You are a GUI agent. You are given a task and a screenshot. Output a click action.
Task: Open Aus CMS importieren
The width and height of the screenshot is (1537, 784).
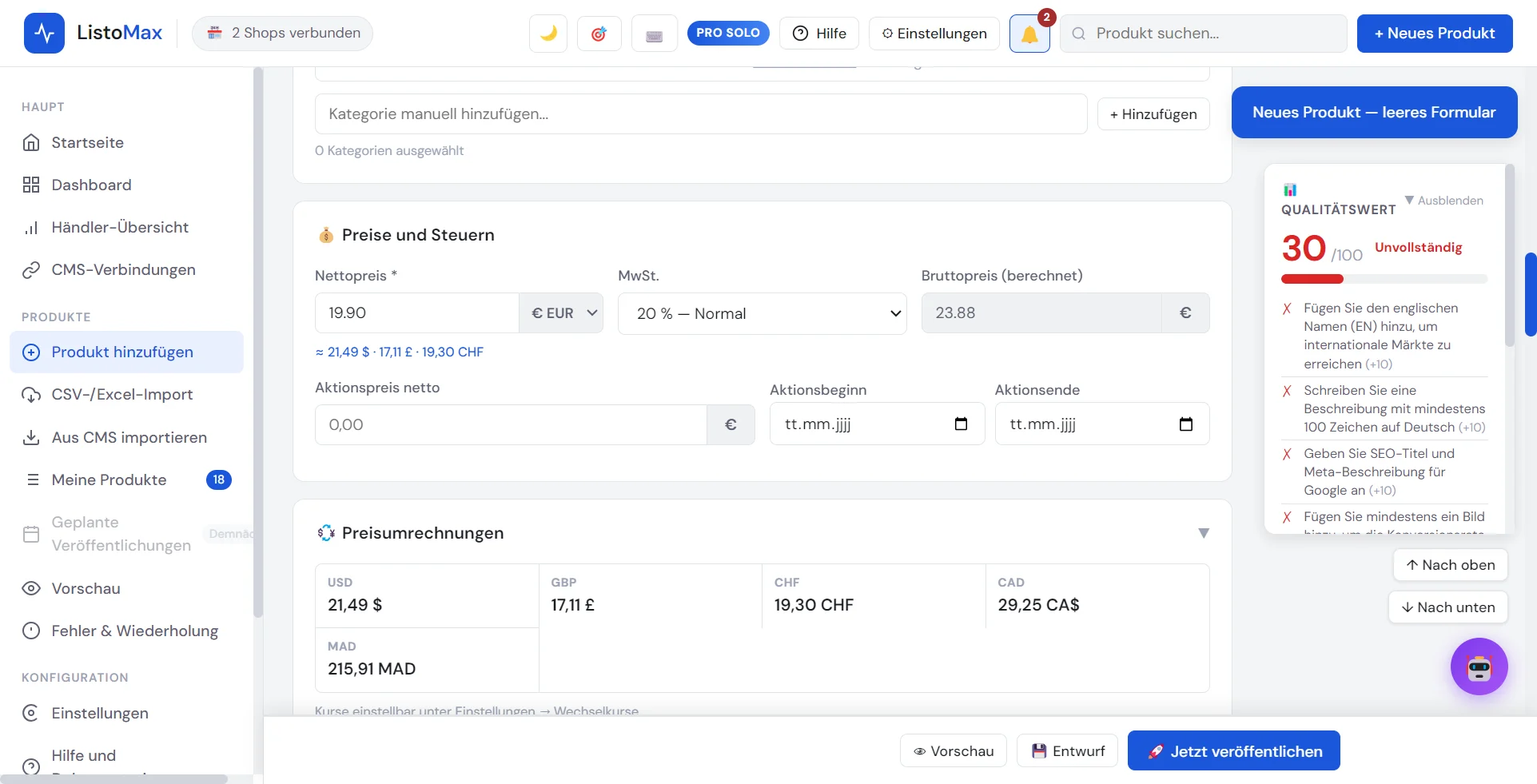coord(126,437)
